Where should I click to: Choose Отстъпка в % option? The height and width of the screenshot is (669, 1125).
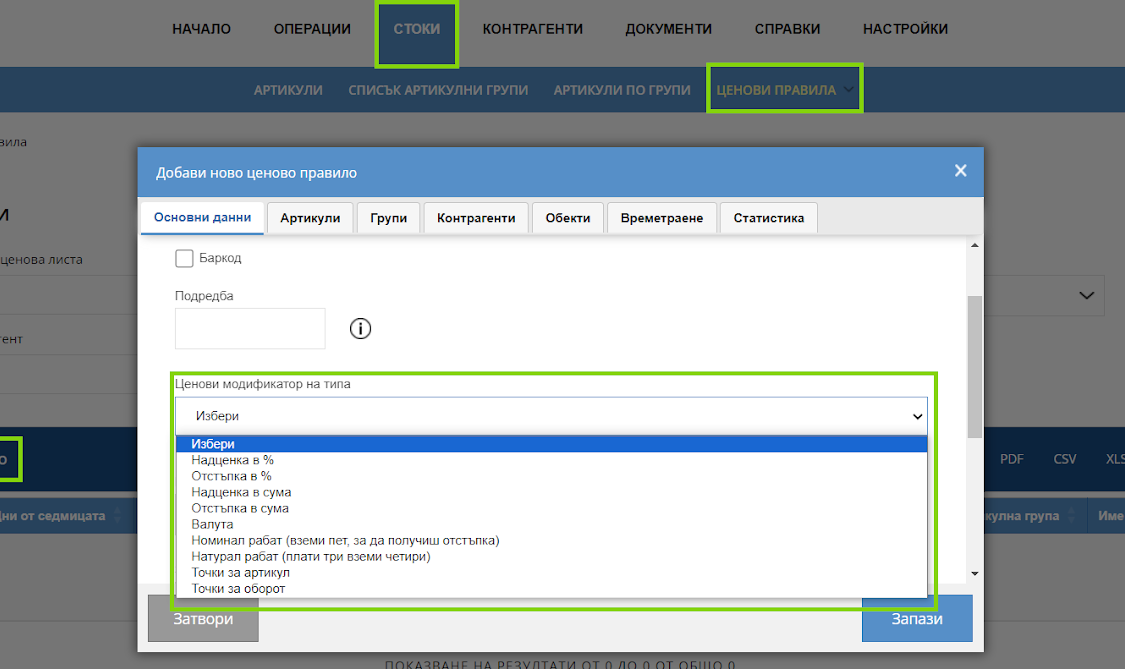pos(551,476)
